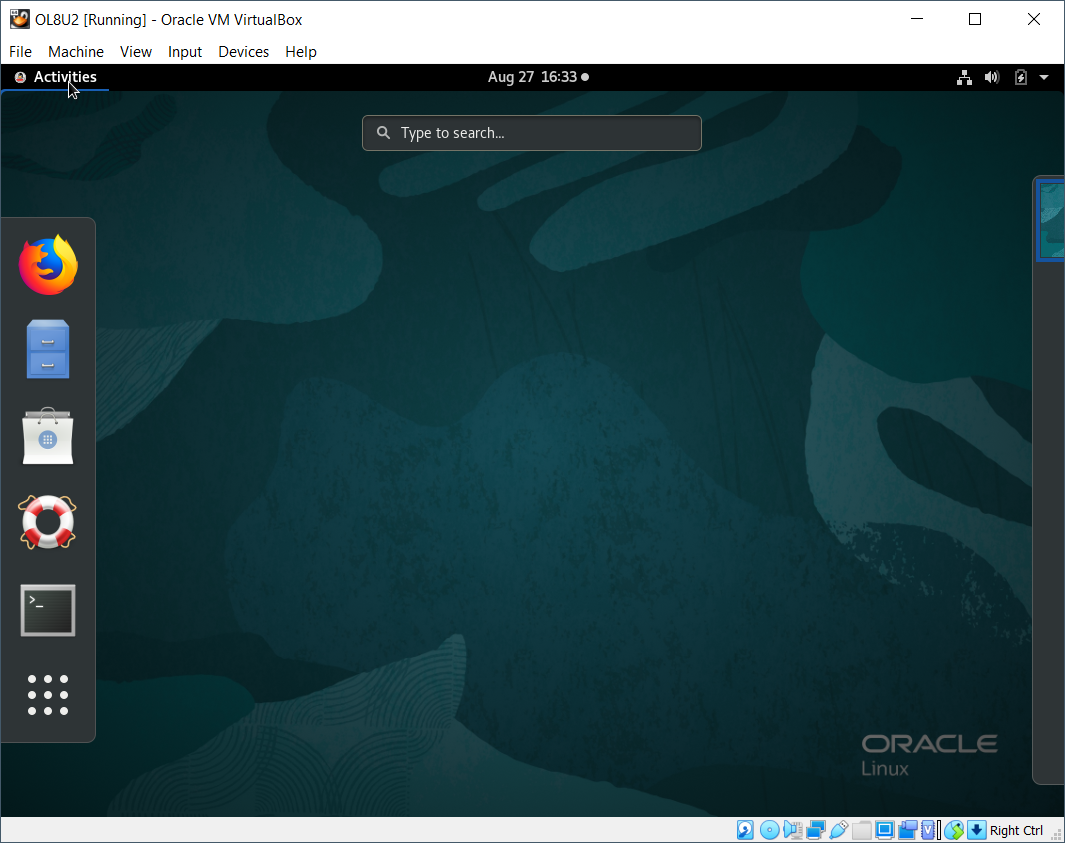The height and width of the screenshot is (843, 1065).
Task: Click the volume icon in the top bar
Action: [991, 77]
